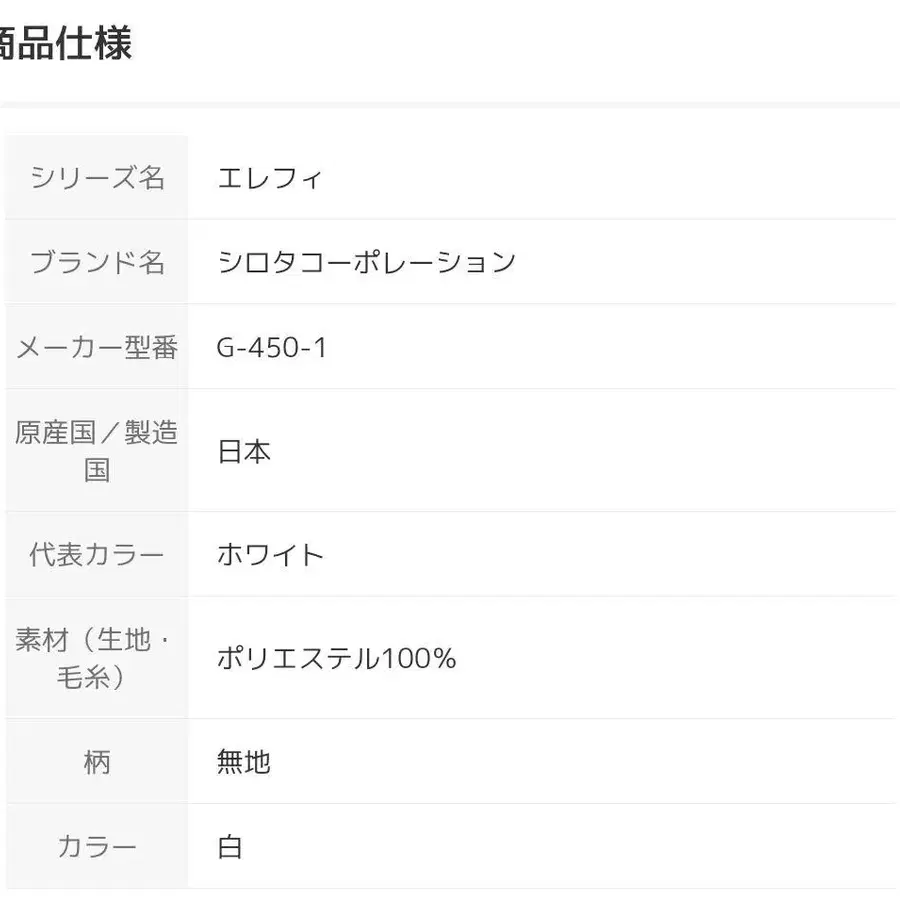Click the シリーズ名 label cell
The width and height of the screenshot is (900, 900).
pyautogui.click(x=97, y=178)
